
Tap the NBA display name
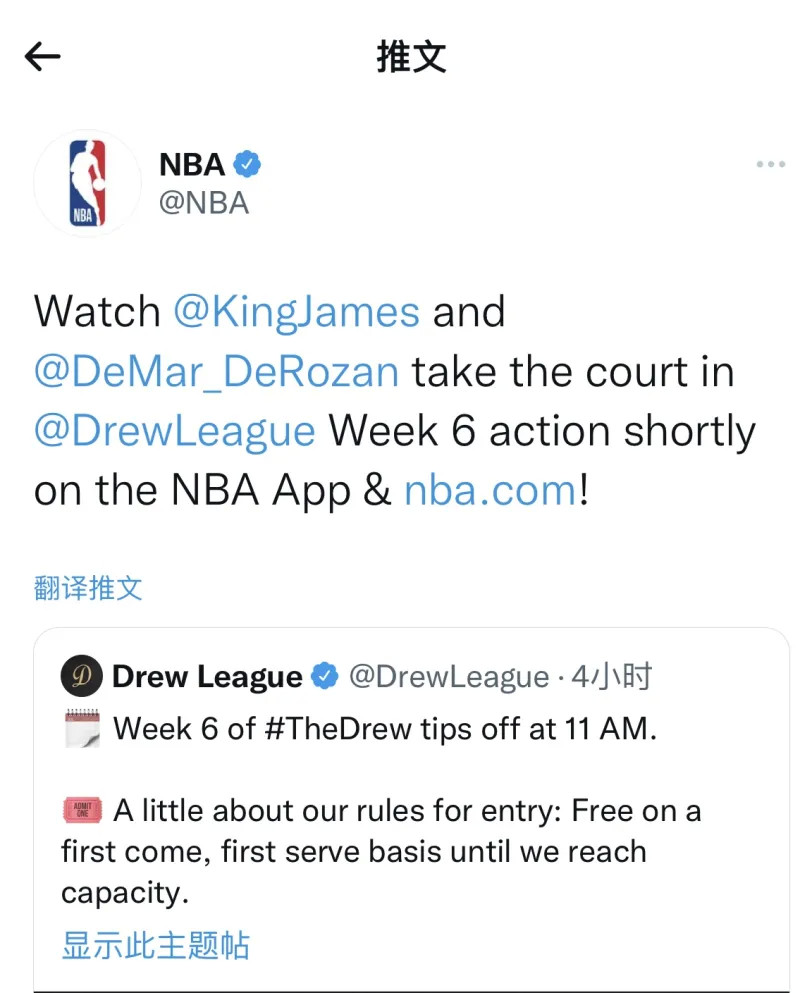[x=192, y=165]
